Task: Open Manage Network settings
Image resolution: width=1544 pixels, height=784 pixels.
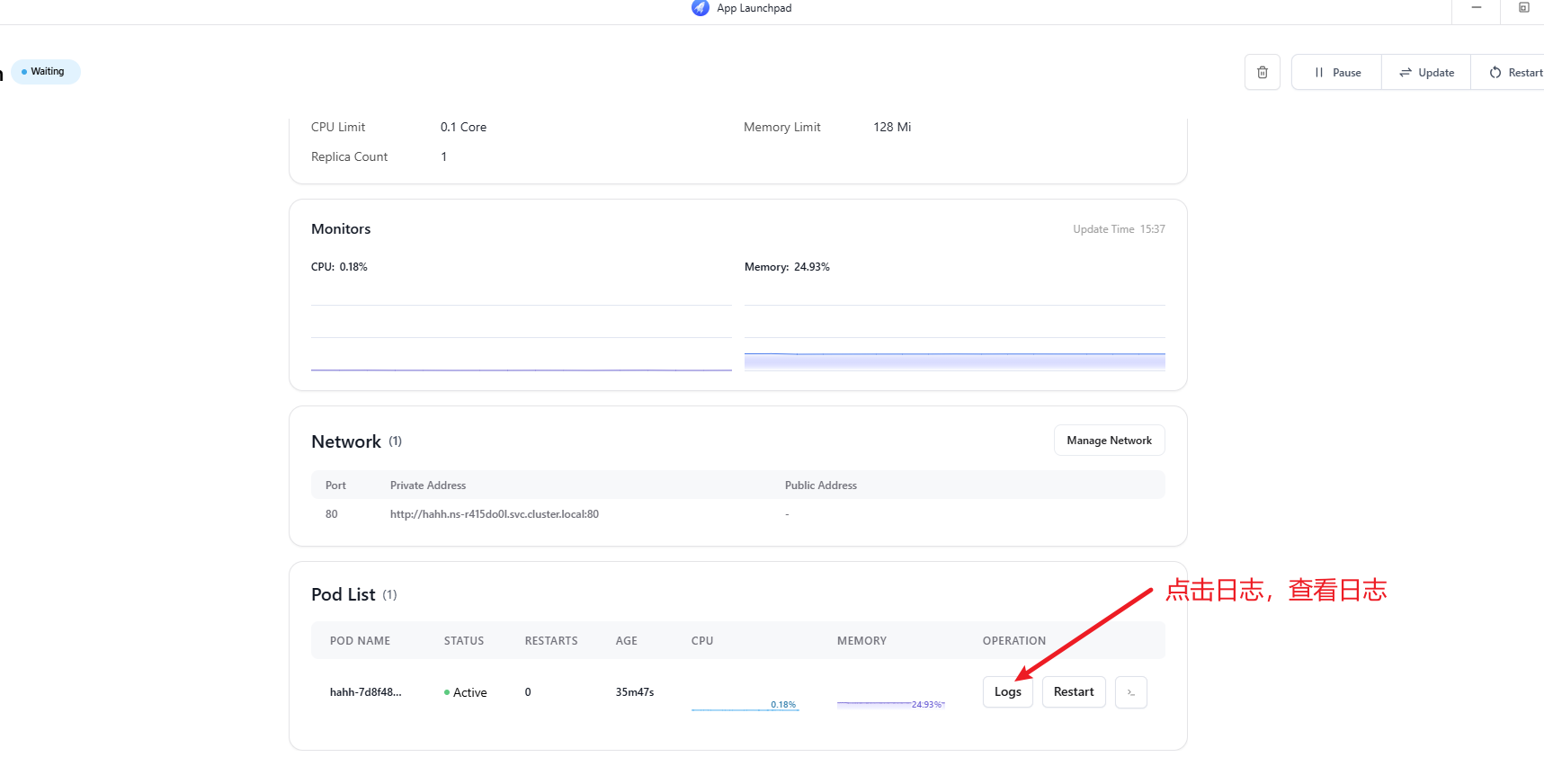Action: pos(1109,441)
